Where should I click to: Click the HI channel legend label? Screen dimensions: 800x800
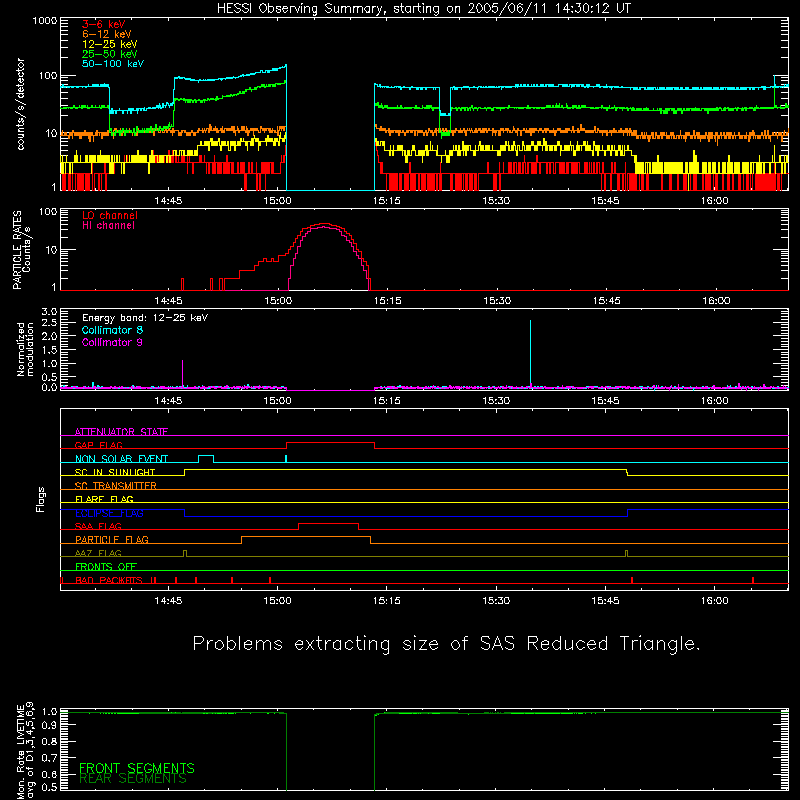coord(108,226)
